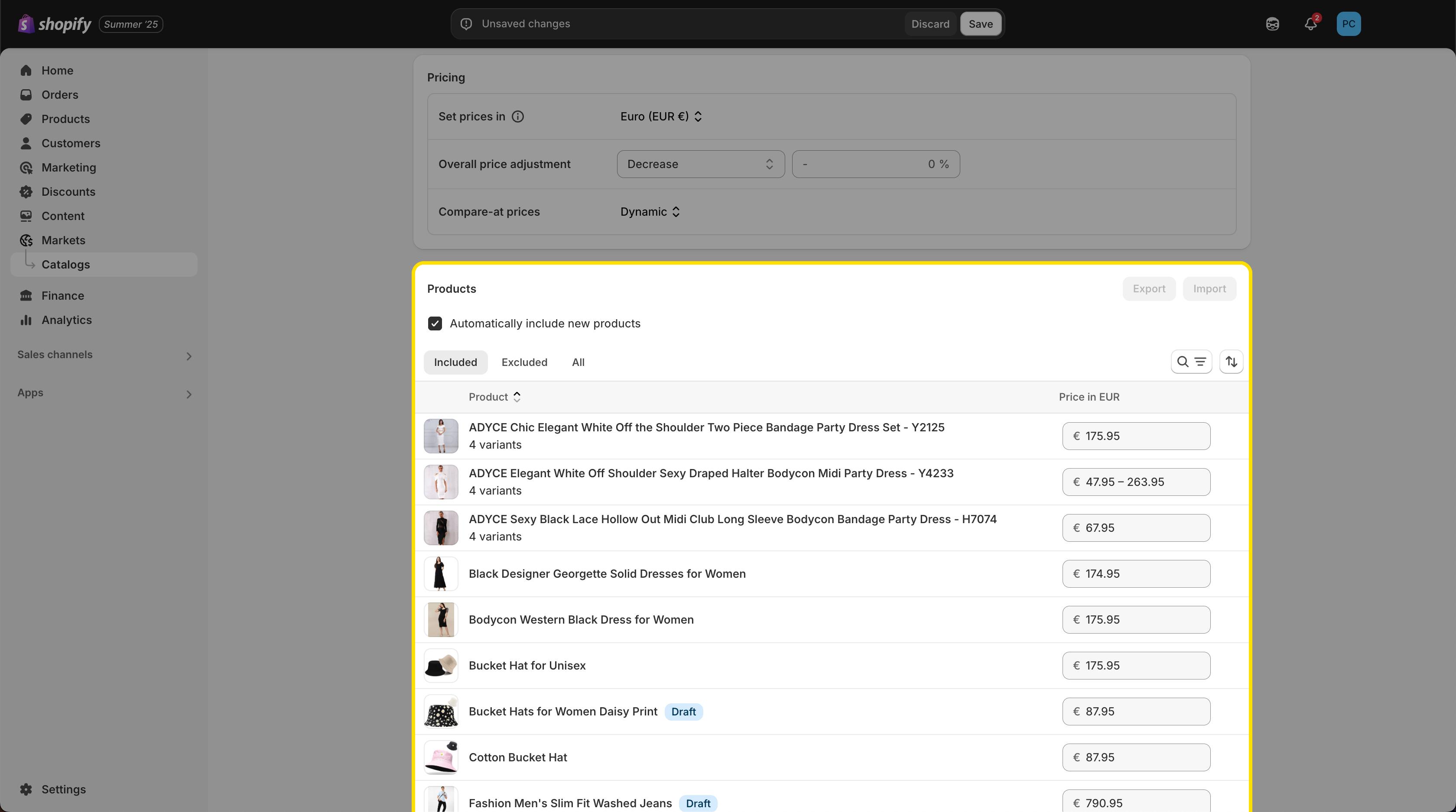Click the Marketing target icon
Viewport: 1456px width, 812px height.
tap(26, 168)
